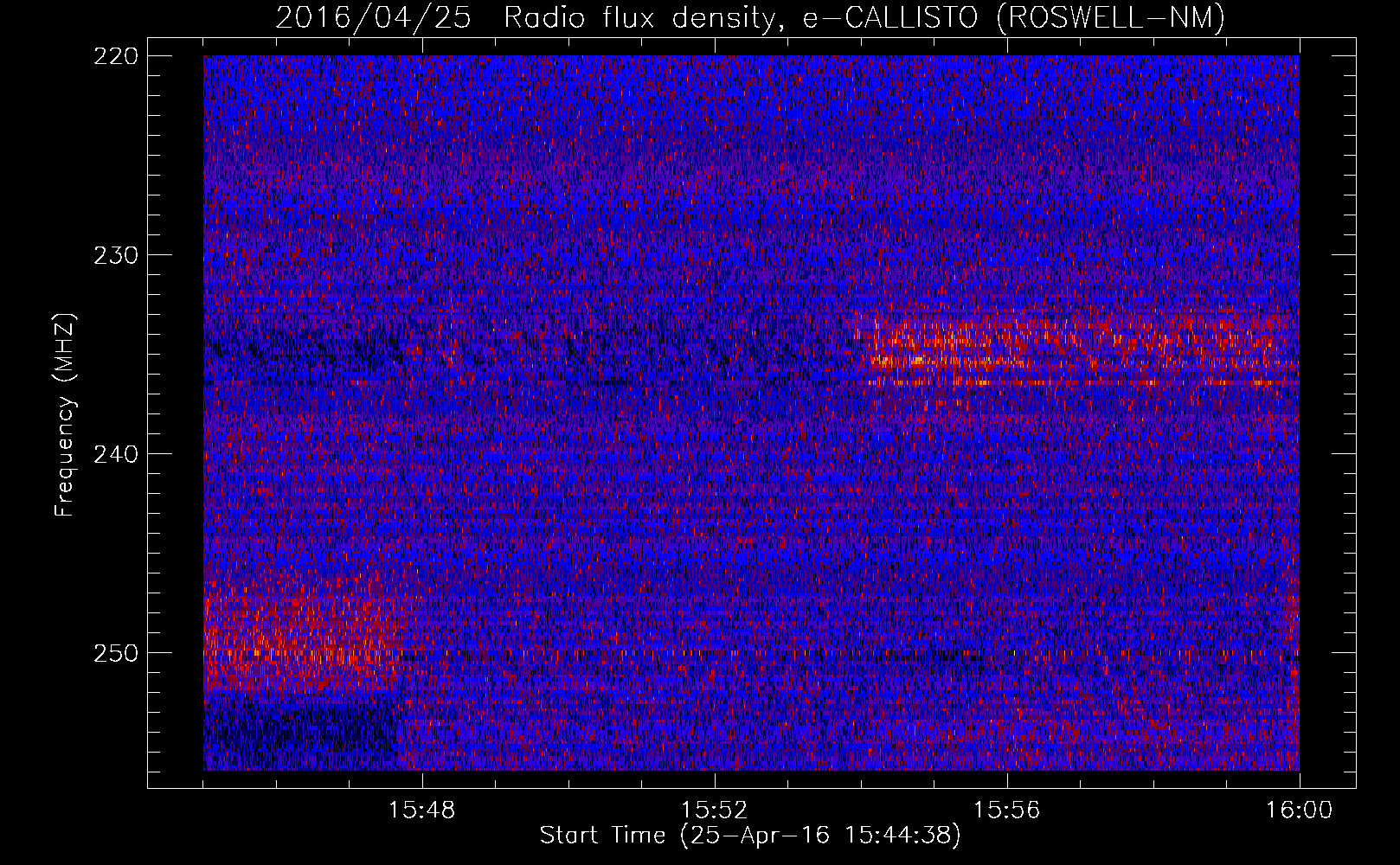Click the 250 frequency tick label
This screenshot has width=1400, height=865.
coord(115,653)
